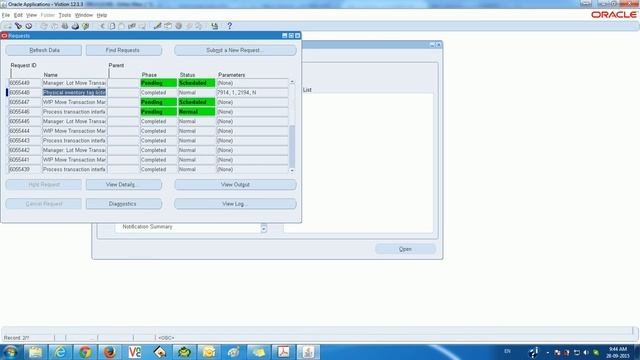
Task: Open the Help menu
Action: 102,15
